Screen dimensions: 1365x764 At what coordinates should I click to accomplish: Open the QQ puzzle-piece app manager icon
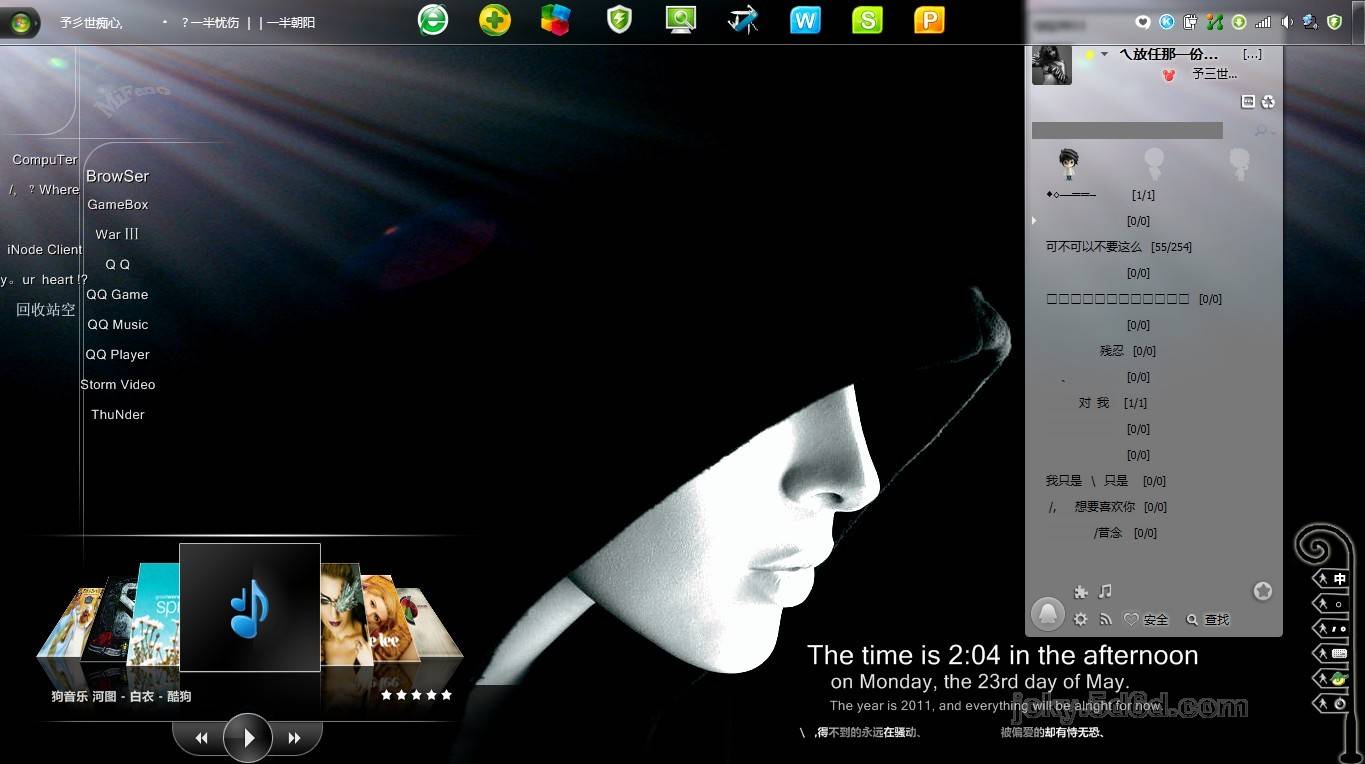pos(1081,592)
